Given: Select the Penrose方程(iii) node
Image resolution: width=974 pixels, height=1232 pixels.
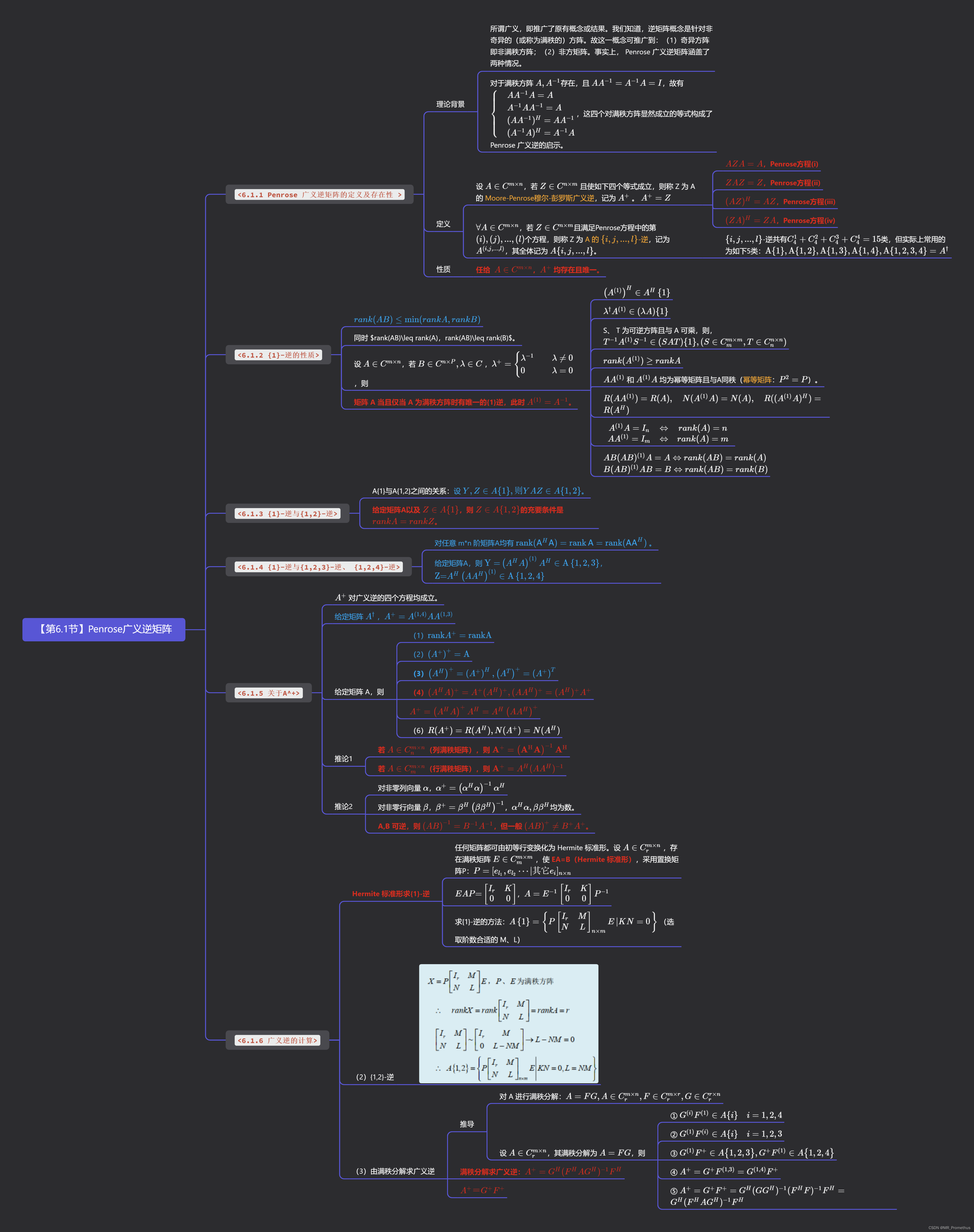Looking at the screenshot, I should pyautogui.click(x=780, y=201).
